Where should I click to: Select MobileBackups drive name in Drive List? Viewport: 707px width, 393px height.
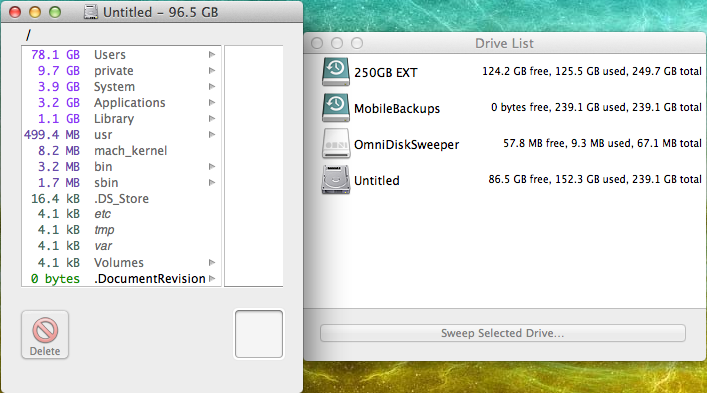point(397,109)
